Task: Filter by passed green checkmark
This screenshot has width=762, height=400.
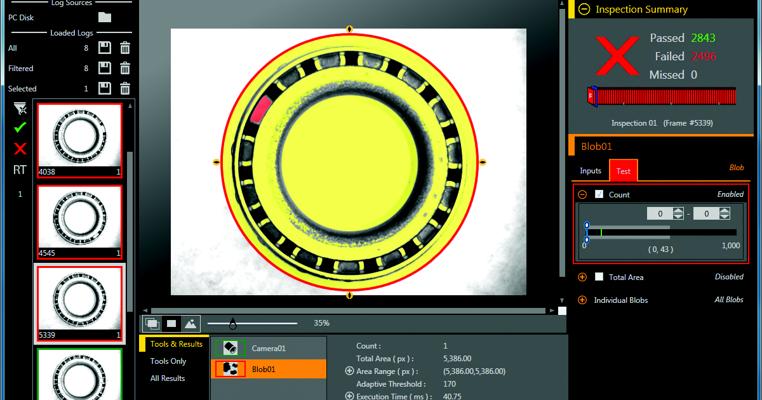Action: (x=20, y=127)
